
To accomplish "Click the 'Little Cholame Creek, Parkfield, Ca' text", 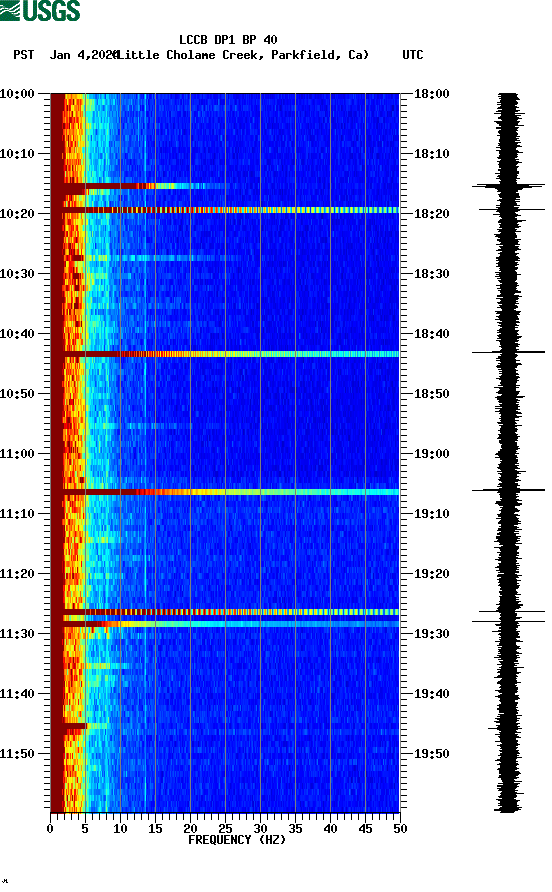I will pos(244,55).
